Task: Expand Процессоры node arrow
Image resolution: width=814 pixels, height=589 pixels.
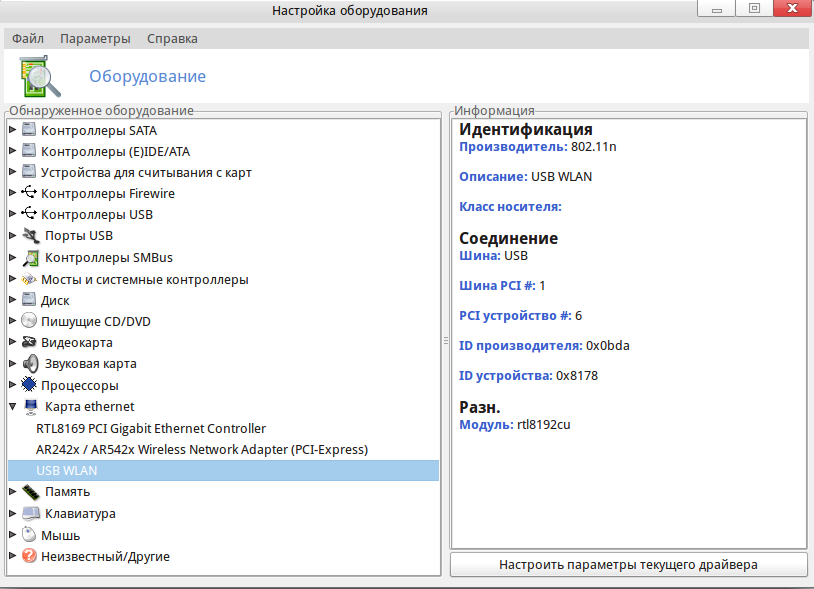Action: (x=12, y=385)
